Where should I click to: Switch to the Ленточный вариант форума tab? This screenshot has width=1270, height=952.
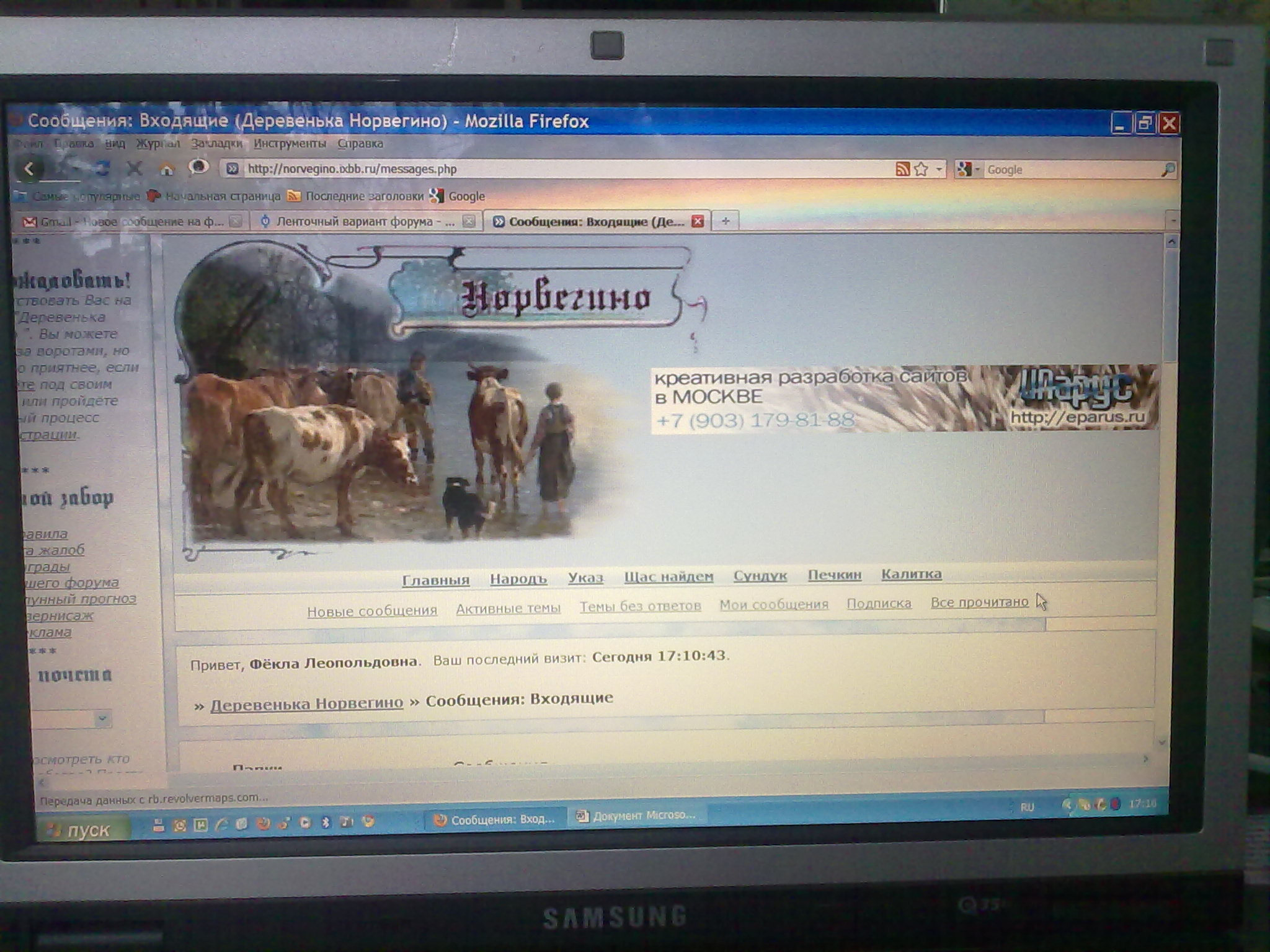point(366,221)
